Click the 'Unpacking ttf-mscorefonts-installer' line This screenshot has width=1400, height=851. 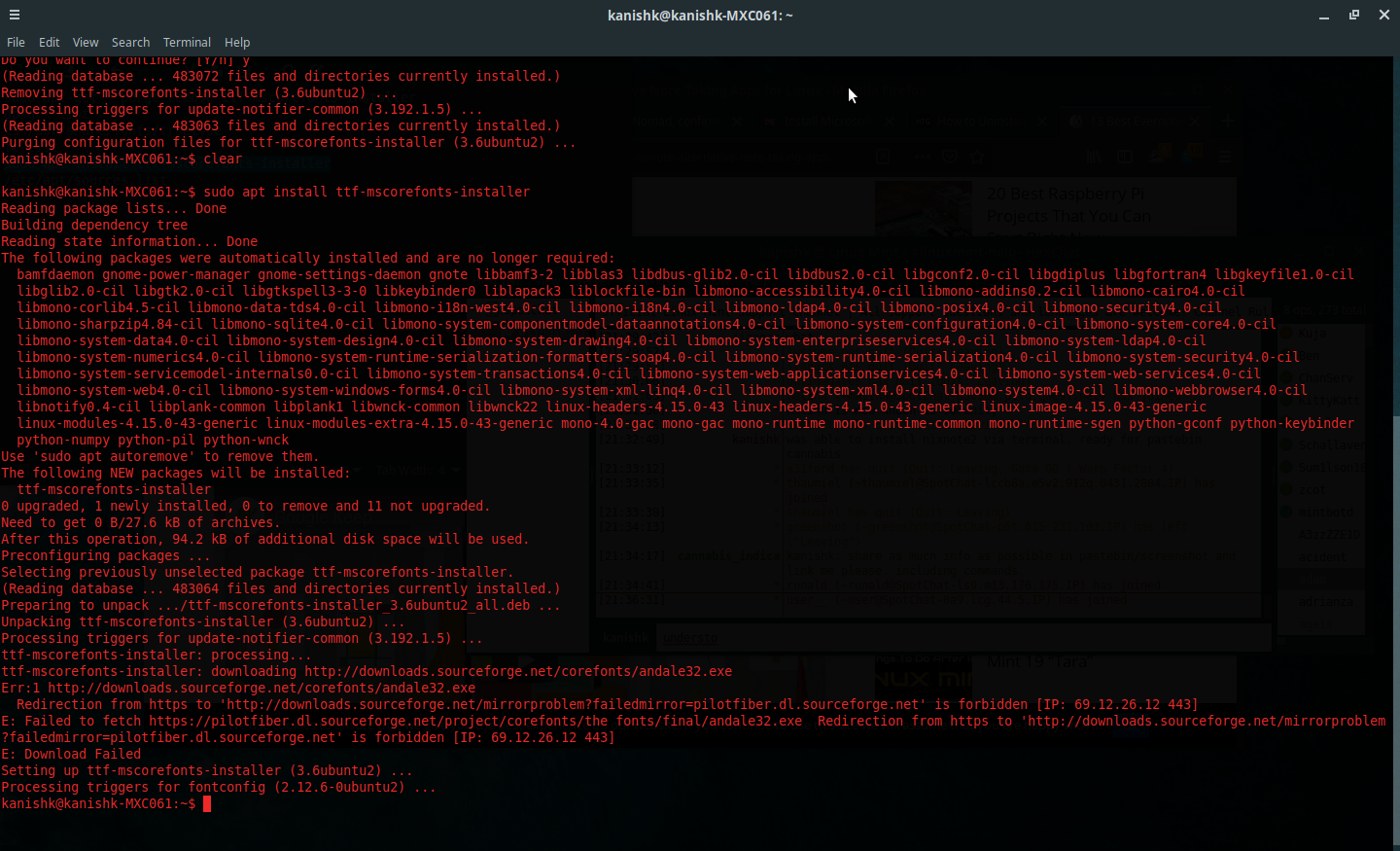coord(203,622)
